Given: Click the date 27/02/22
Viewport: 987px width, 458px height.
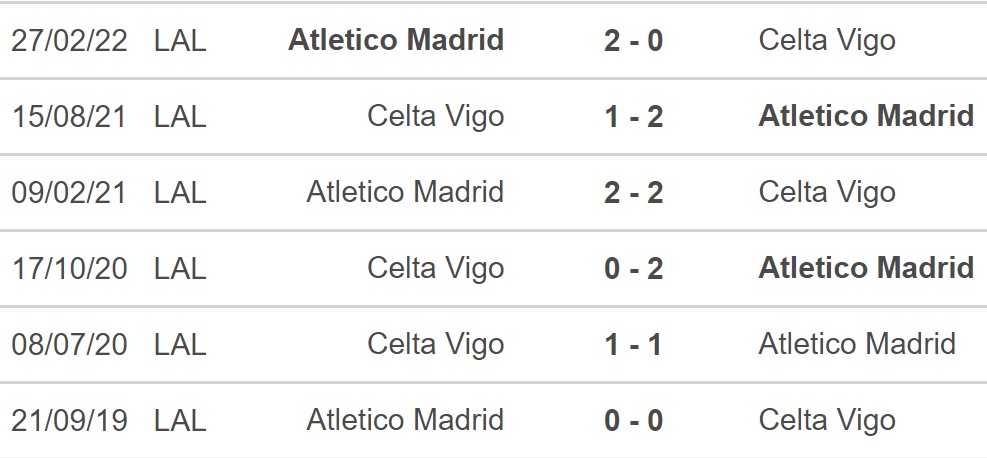Looking at the screenshot, I should point(69,41).
